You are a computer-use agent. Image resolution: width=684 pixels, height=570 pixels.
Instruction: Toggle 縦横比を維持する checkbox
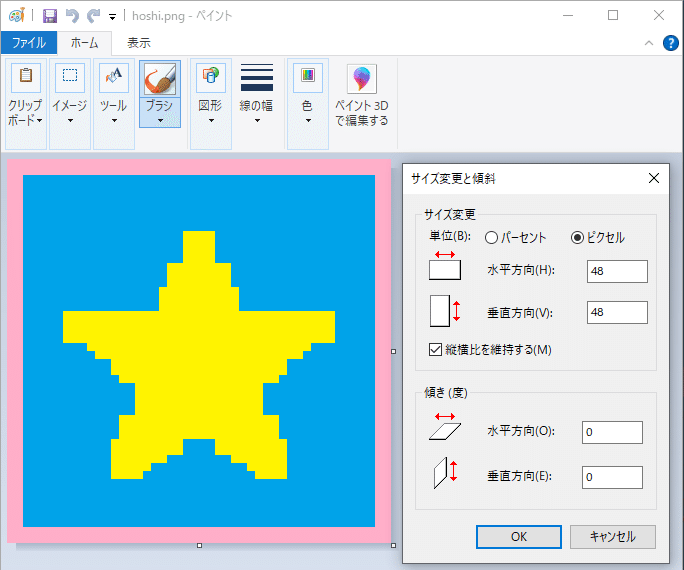point(435,349)
